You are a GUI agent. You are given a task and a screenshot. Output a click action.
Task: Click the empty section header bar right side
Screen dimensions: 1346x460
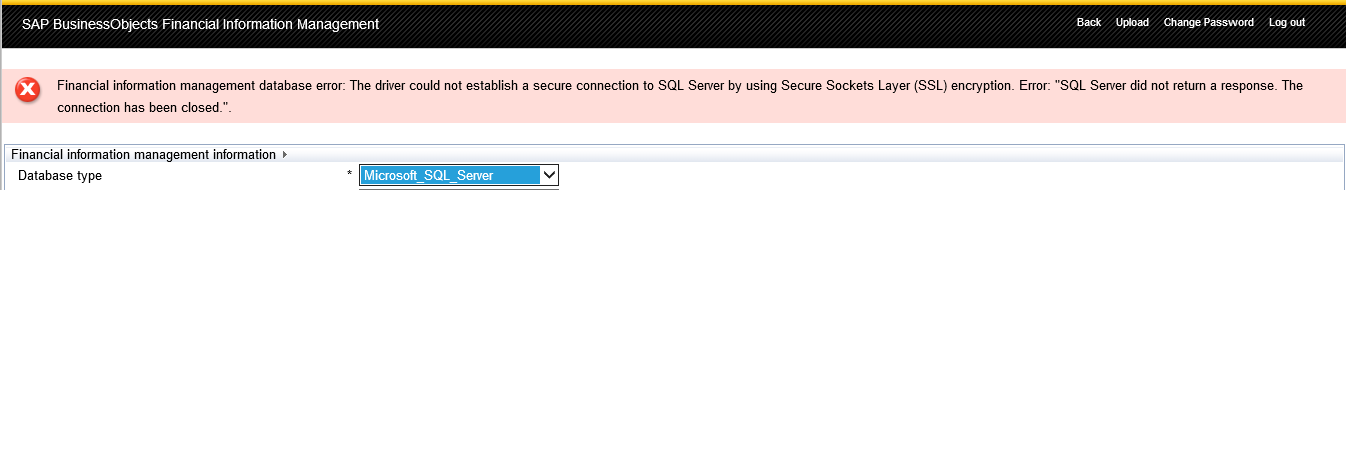point(900,155)
